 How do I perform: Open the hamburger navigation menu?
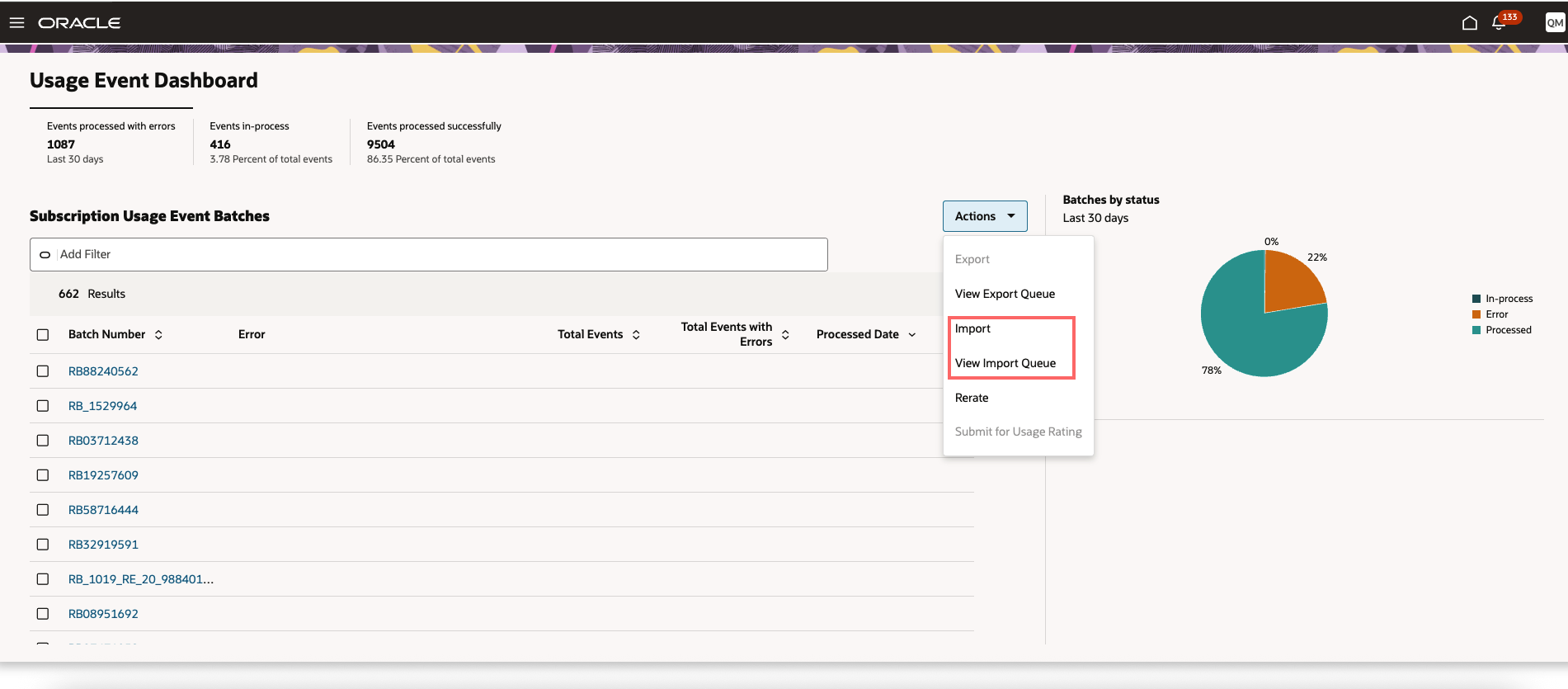(16, 23)
